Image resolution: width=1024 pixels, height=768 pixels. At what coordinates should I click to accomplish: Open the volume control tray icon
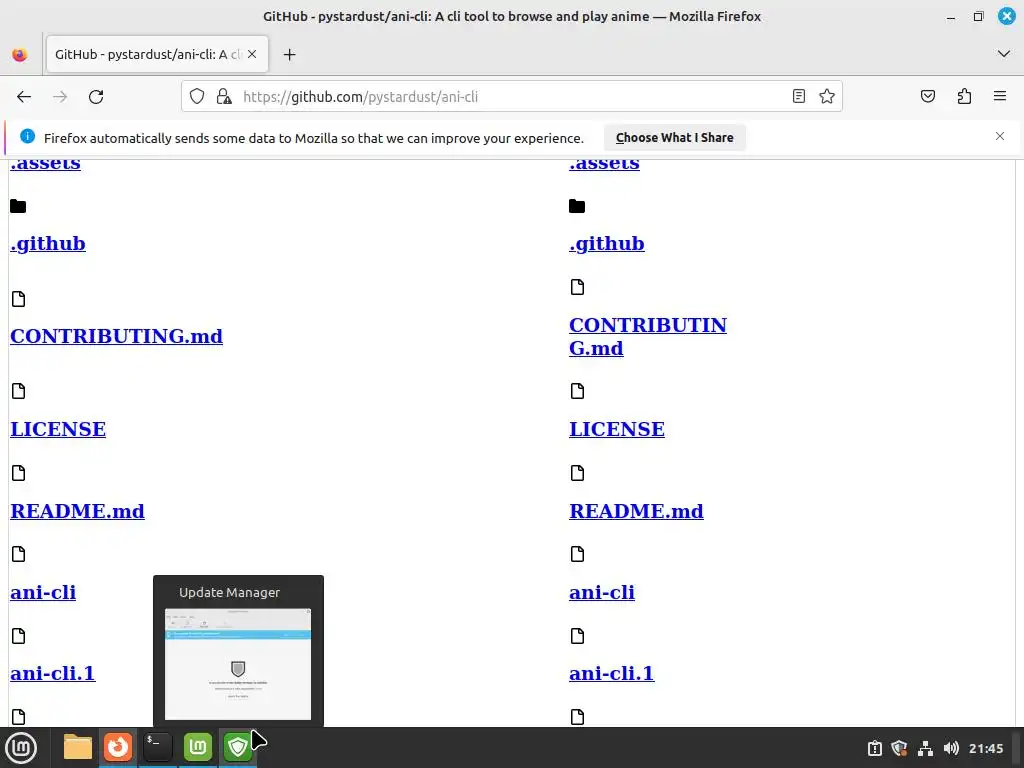(x=951, y=748)
